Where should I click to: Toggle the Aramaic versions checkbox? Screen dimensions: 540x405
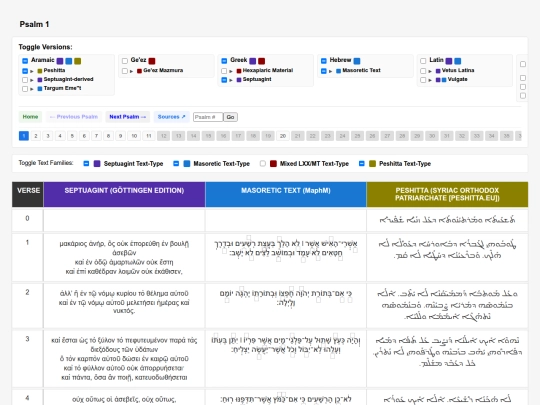[x=25, y=61]
